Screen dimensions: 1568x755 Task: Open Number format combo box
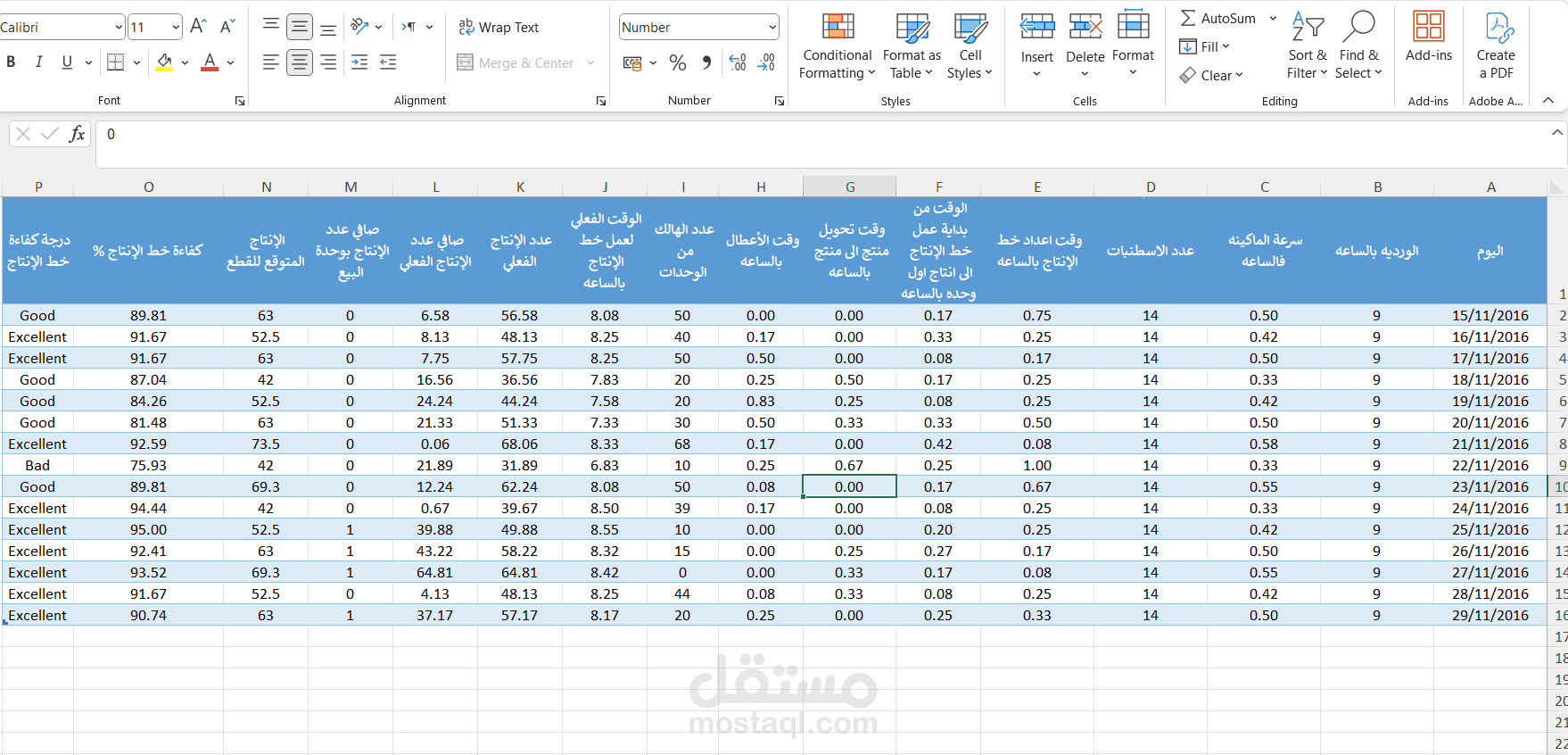point(698,27)
